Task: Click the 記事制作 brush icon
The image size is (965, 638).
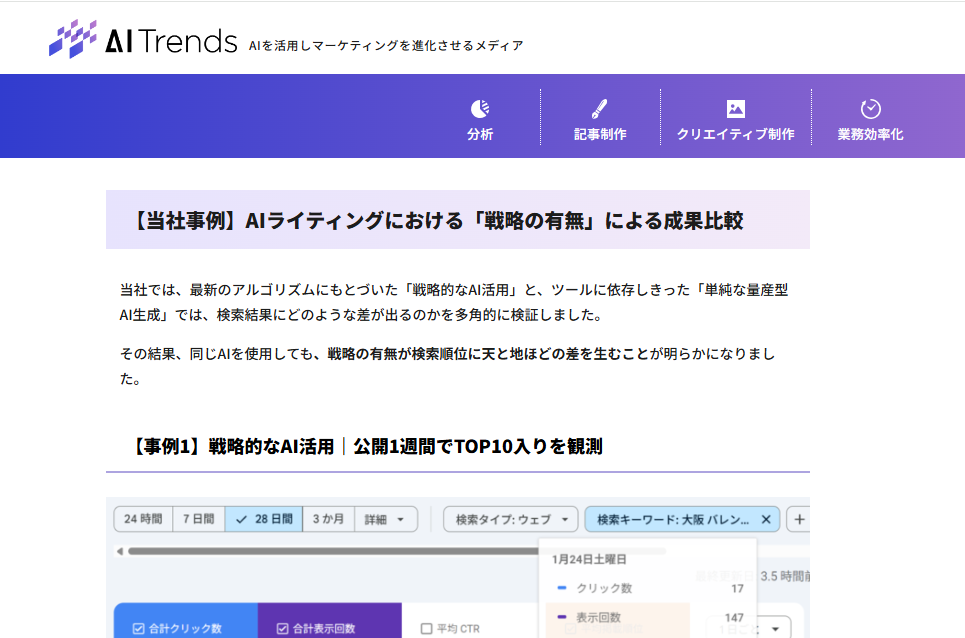Action: [600, 109]
